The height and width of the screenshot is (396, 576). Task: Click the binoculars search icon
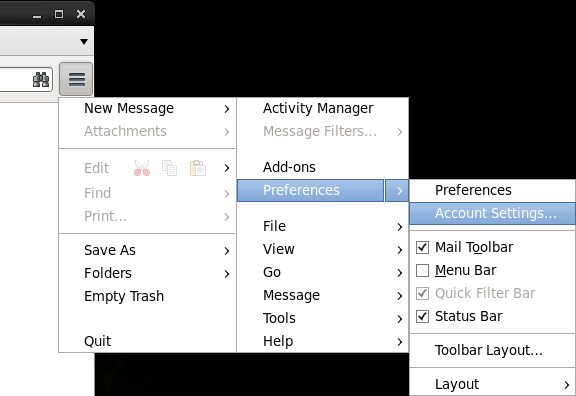point(41,79)
